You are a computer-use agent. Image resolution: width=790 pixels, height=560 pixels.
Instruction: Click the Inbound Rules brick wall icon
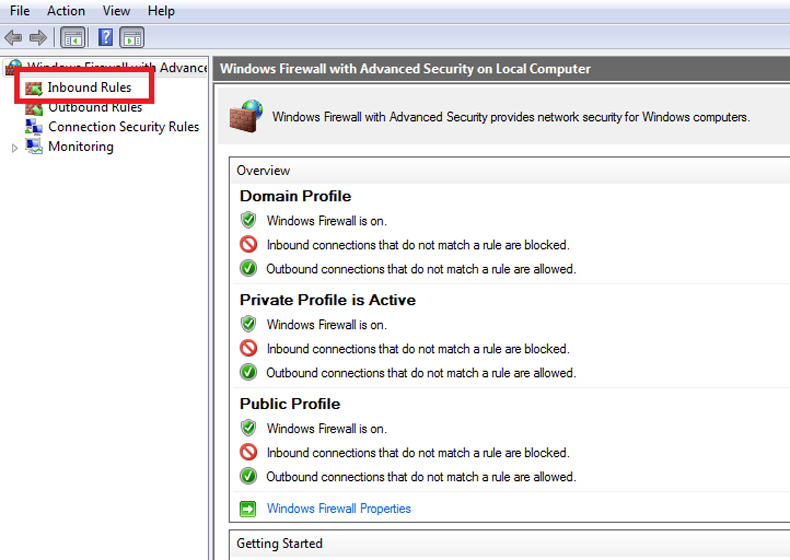point(34,88)
